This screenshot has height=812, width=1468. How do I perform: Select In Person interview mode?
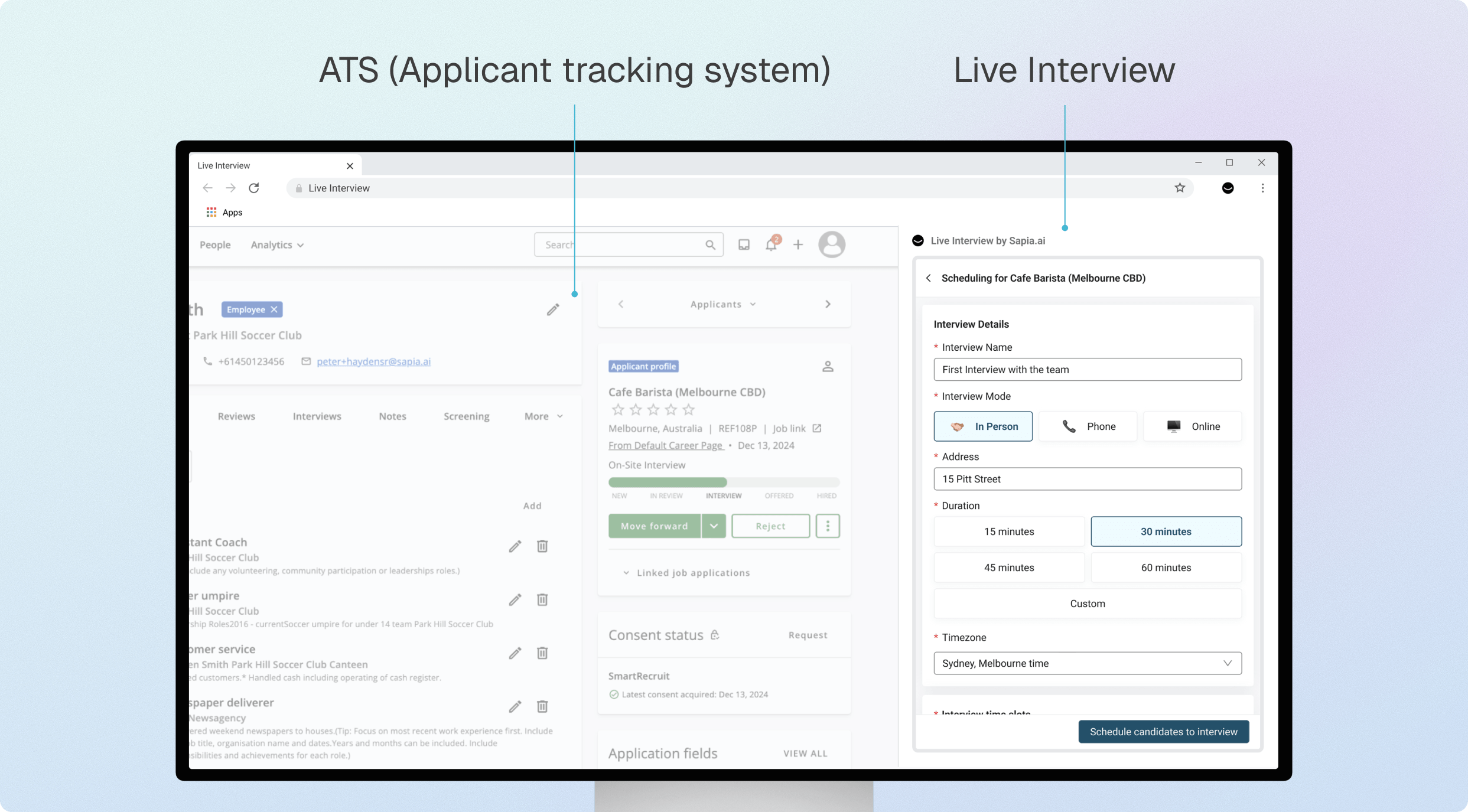point(983,426)
